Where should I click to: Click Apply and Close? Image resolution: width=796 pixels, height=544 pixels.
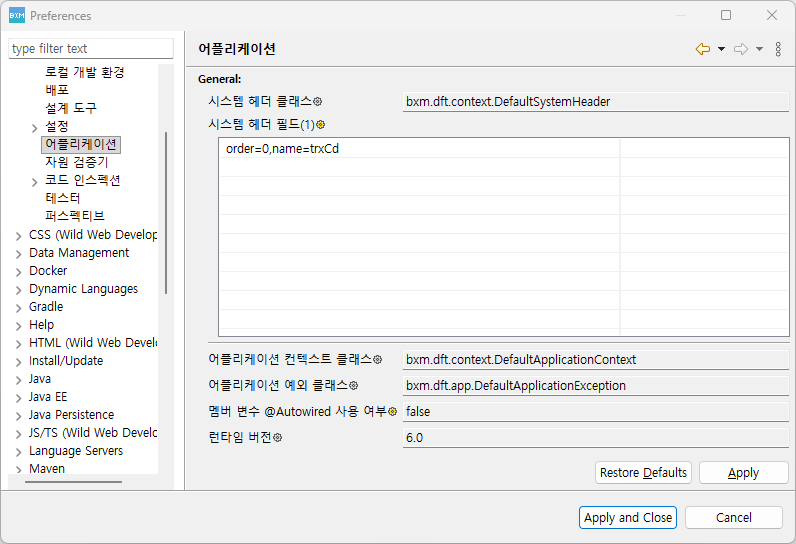coord(628,518)
